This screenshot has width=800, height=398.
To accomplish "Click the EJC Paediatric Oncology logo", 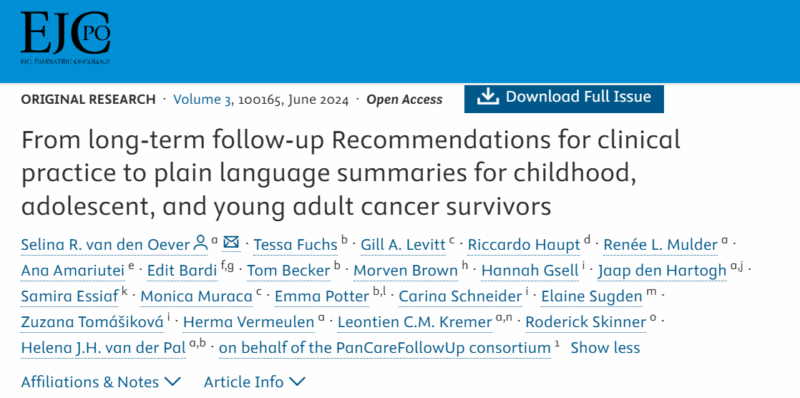I will [65, 38].
